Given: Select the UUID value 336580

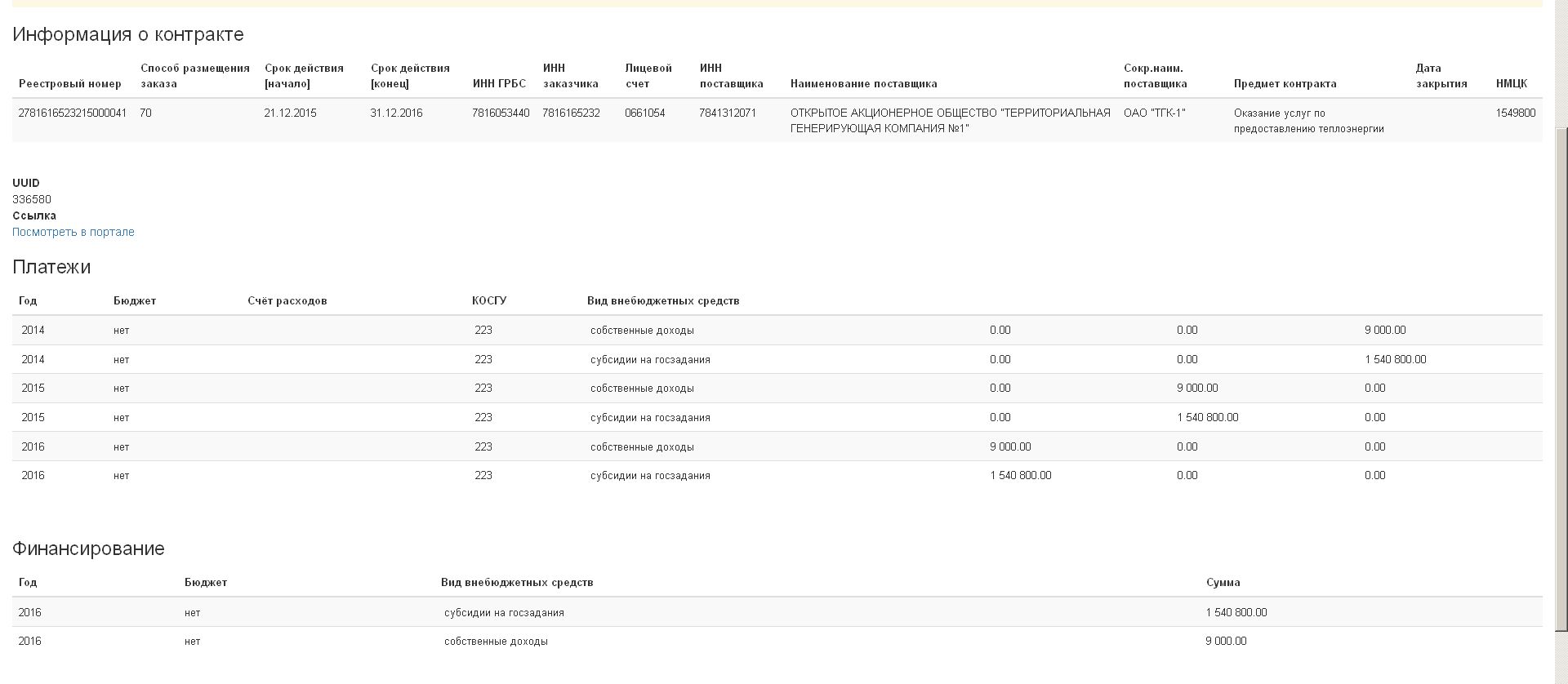Looking at the screenshot, I should [32, 199].
